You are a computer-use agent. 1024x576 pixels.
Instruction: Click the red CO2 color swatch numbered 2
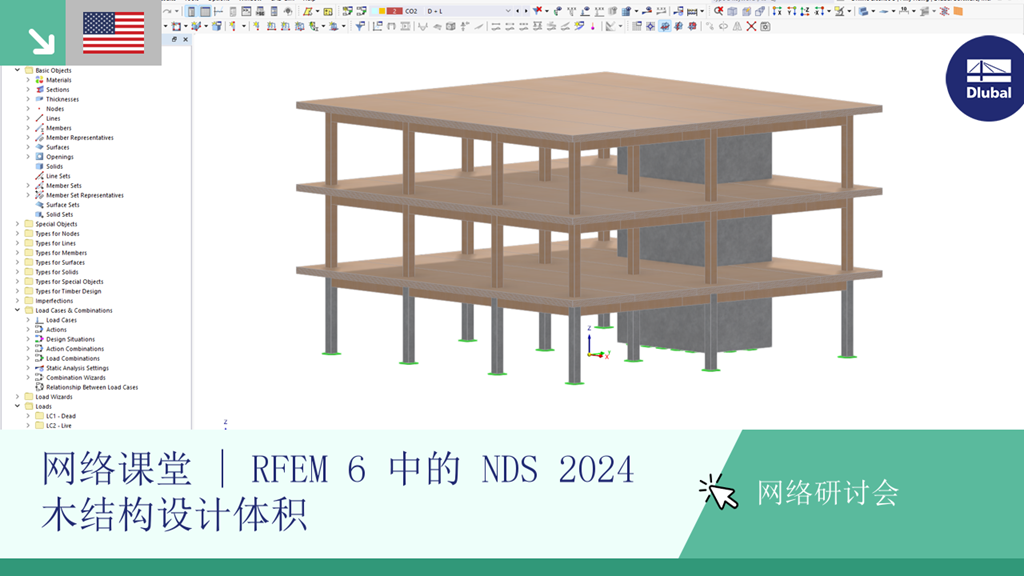(396, 11)
